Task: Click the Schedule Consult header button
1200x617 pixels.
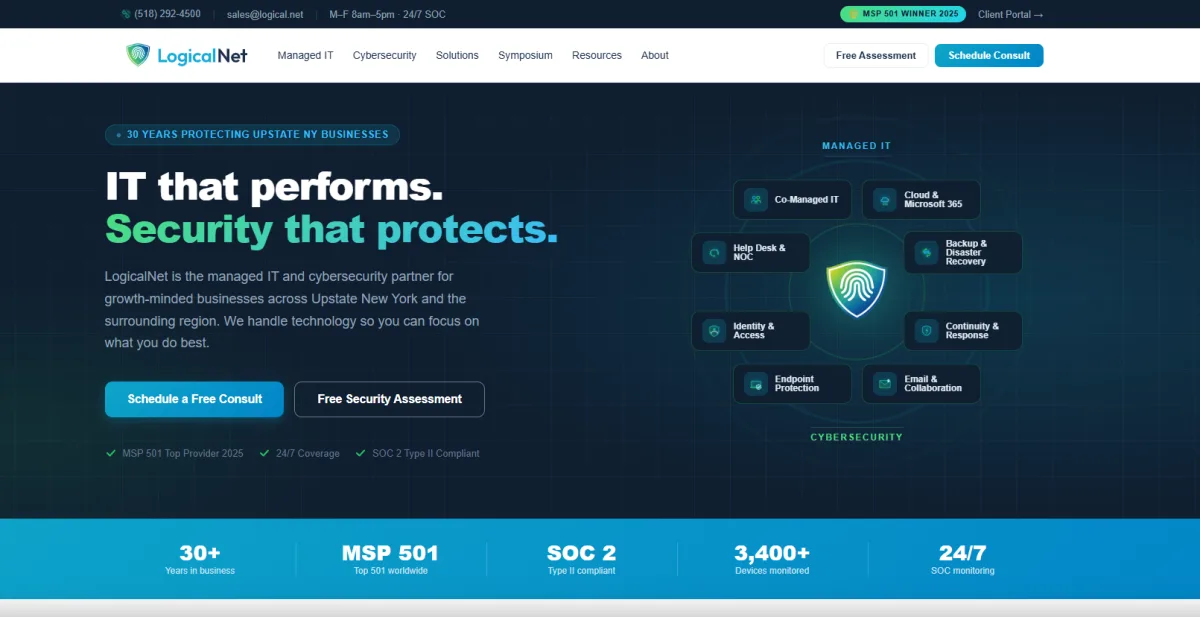Action: 989,55
